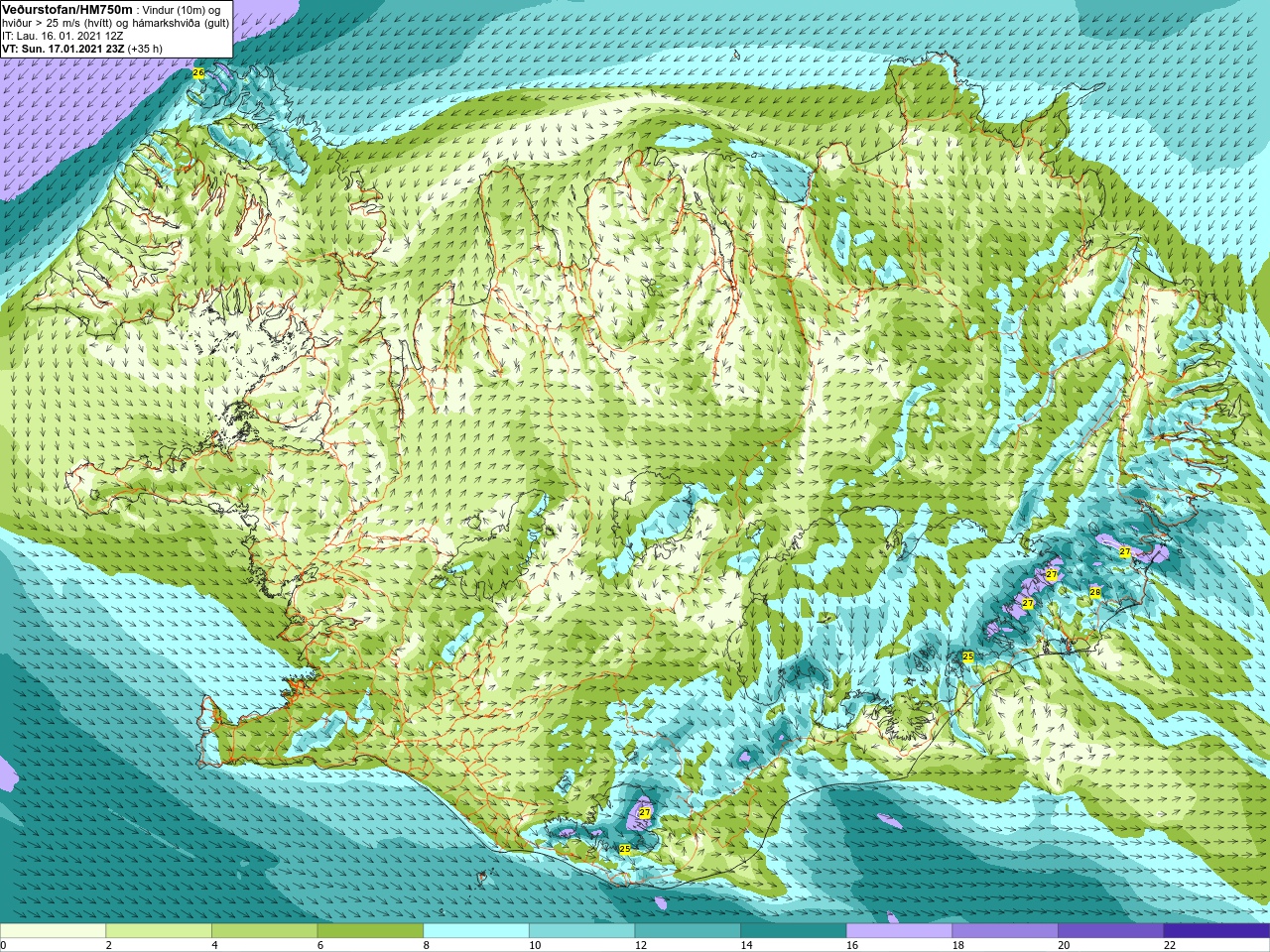Click the scale label '14'
Screen dimensions: 1270x952
[746, 945]
